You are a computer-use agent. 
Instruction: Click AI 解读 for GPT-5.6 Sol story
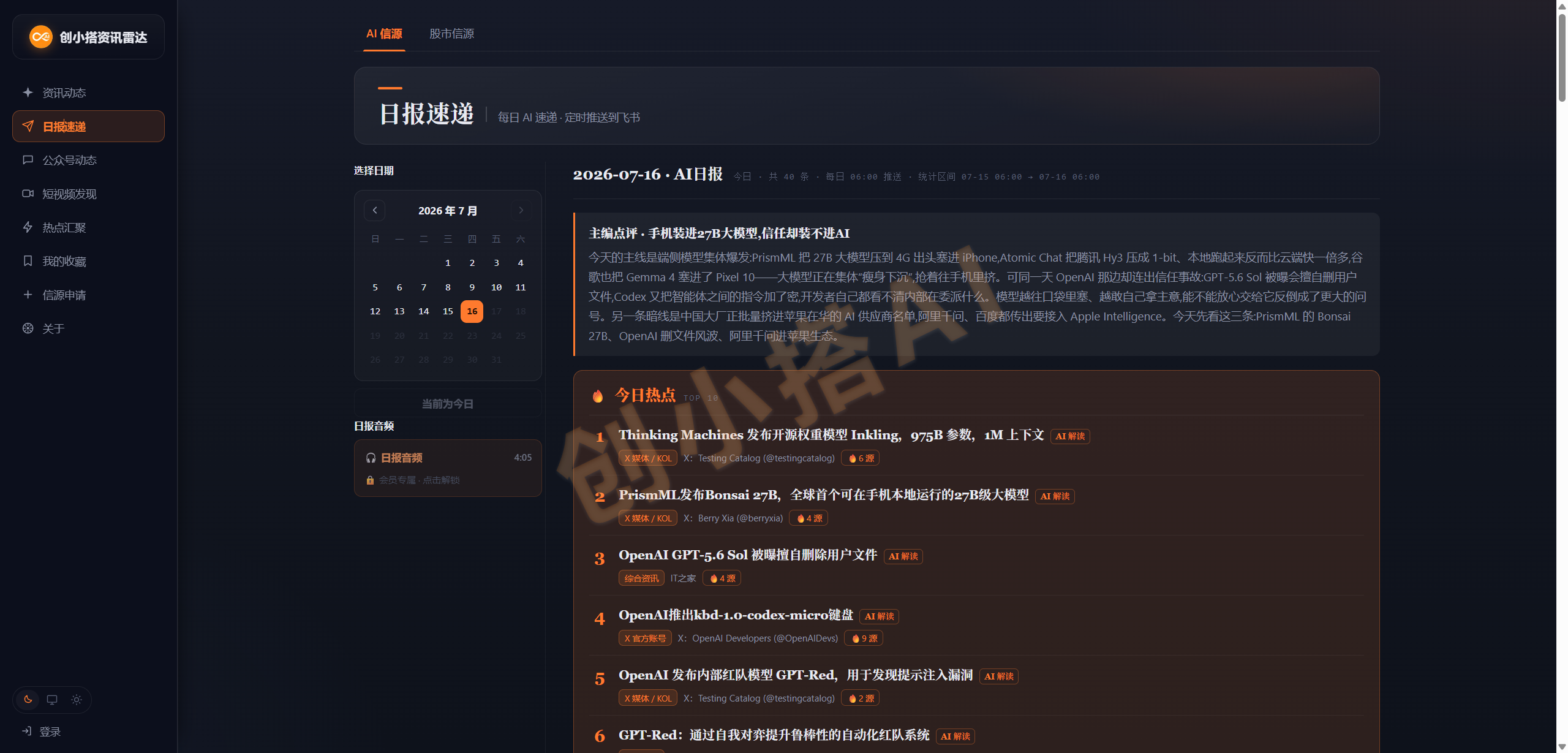pyautogui.click(x=903, y=556)
